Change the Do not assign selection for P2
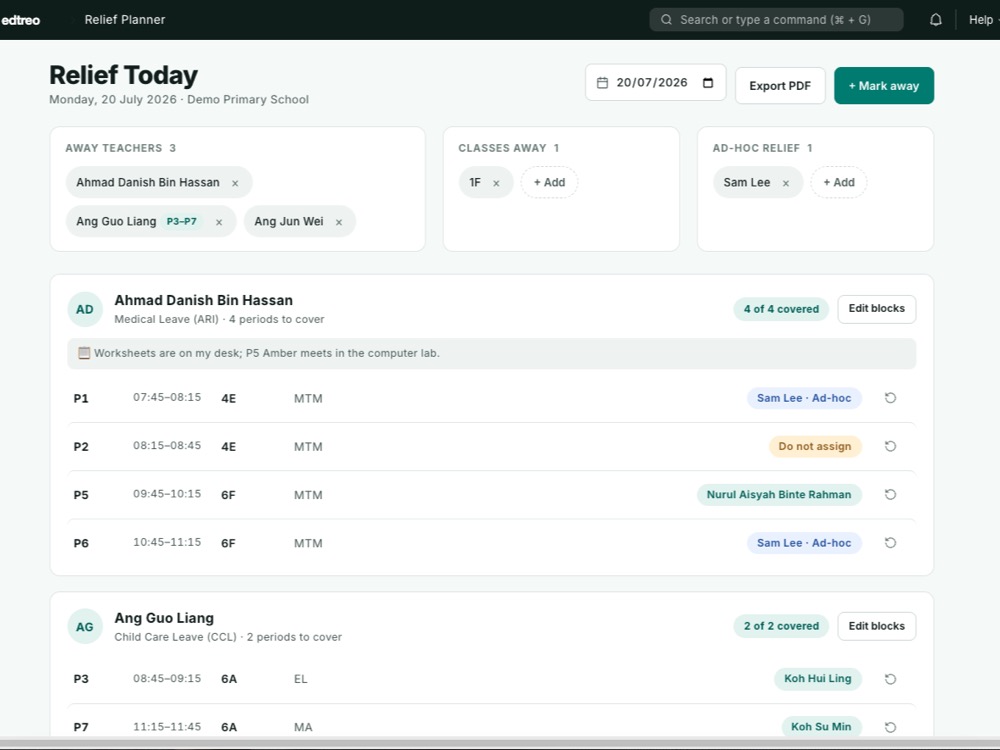The height and width of the screenshot is (750, 1000). (x=814, y=446)
